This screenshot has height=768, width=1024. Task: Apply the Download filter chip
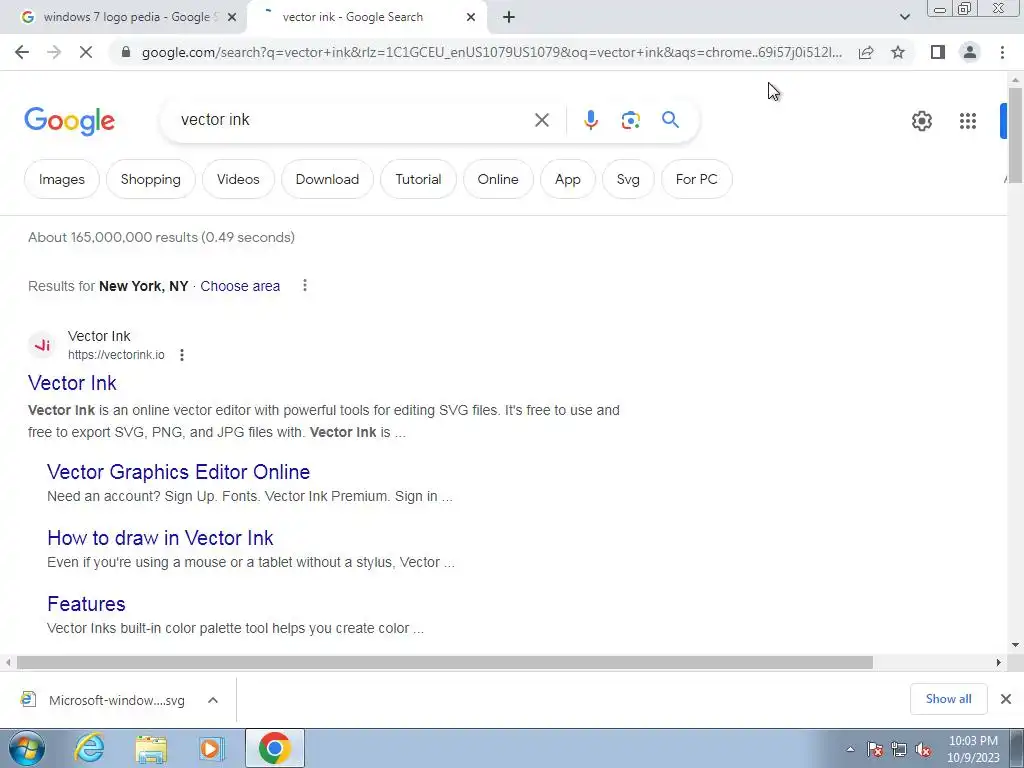tap(327, 179)
